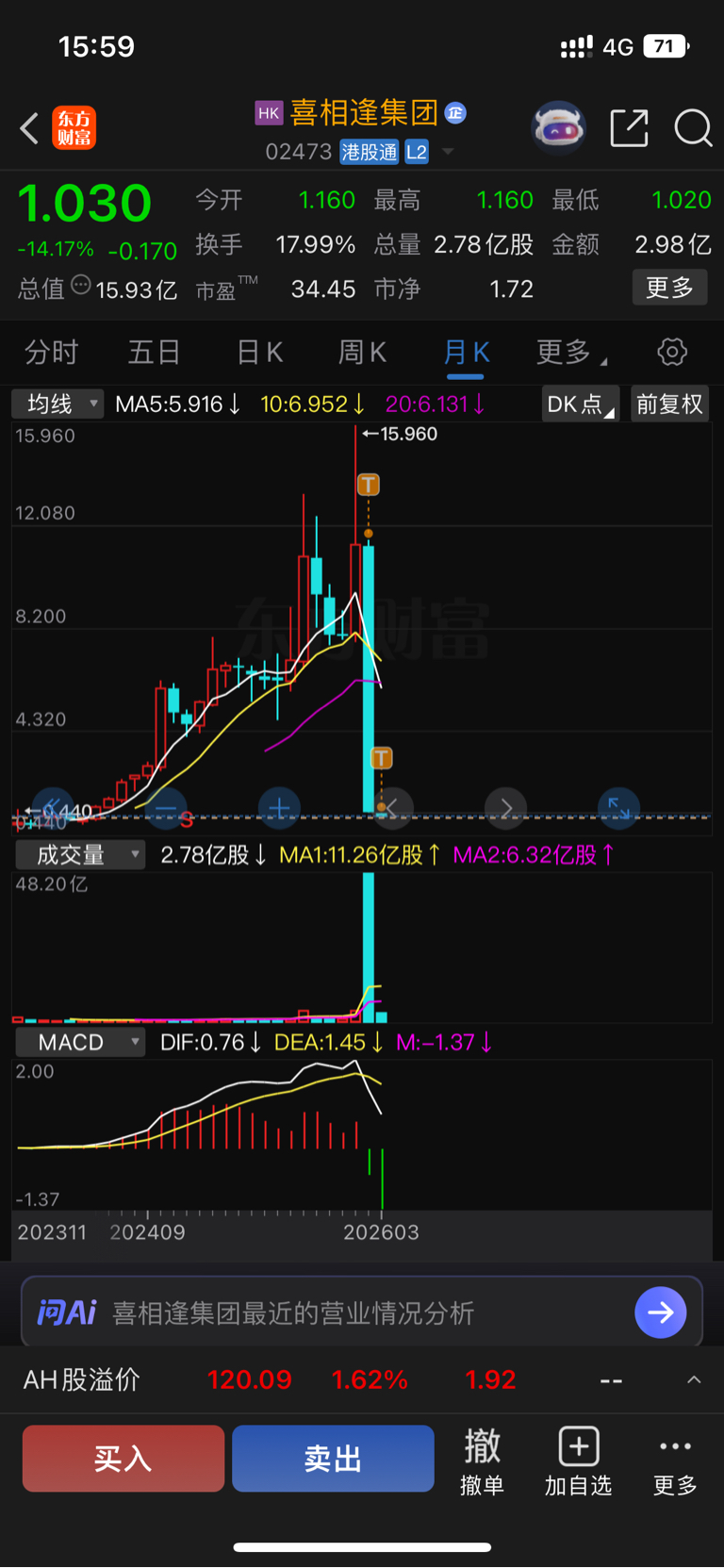The image size is (724, 1568).
Task: Tap the lower orange T marker on chart
Action: tap(381, 758)
